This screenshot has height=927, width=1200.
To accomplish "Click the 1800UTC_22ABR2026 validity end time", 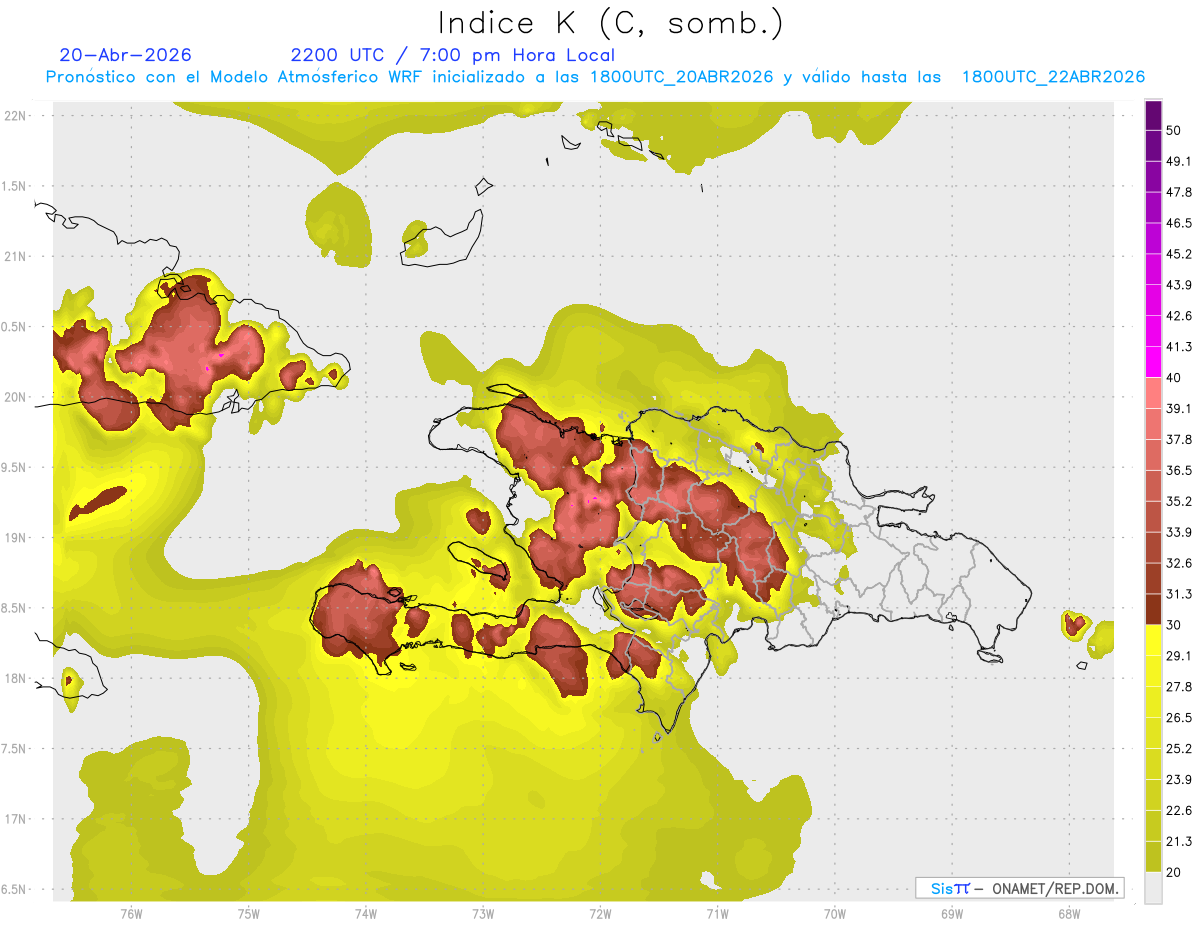I will (1053, 77).
